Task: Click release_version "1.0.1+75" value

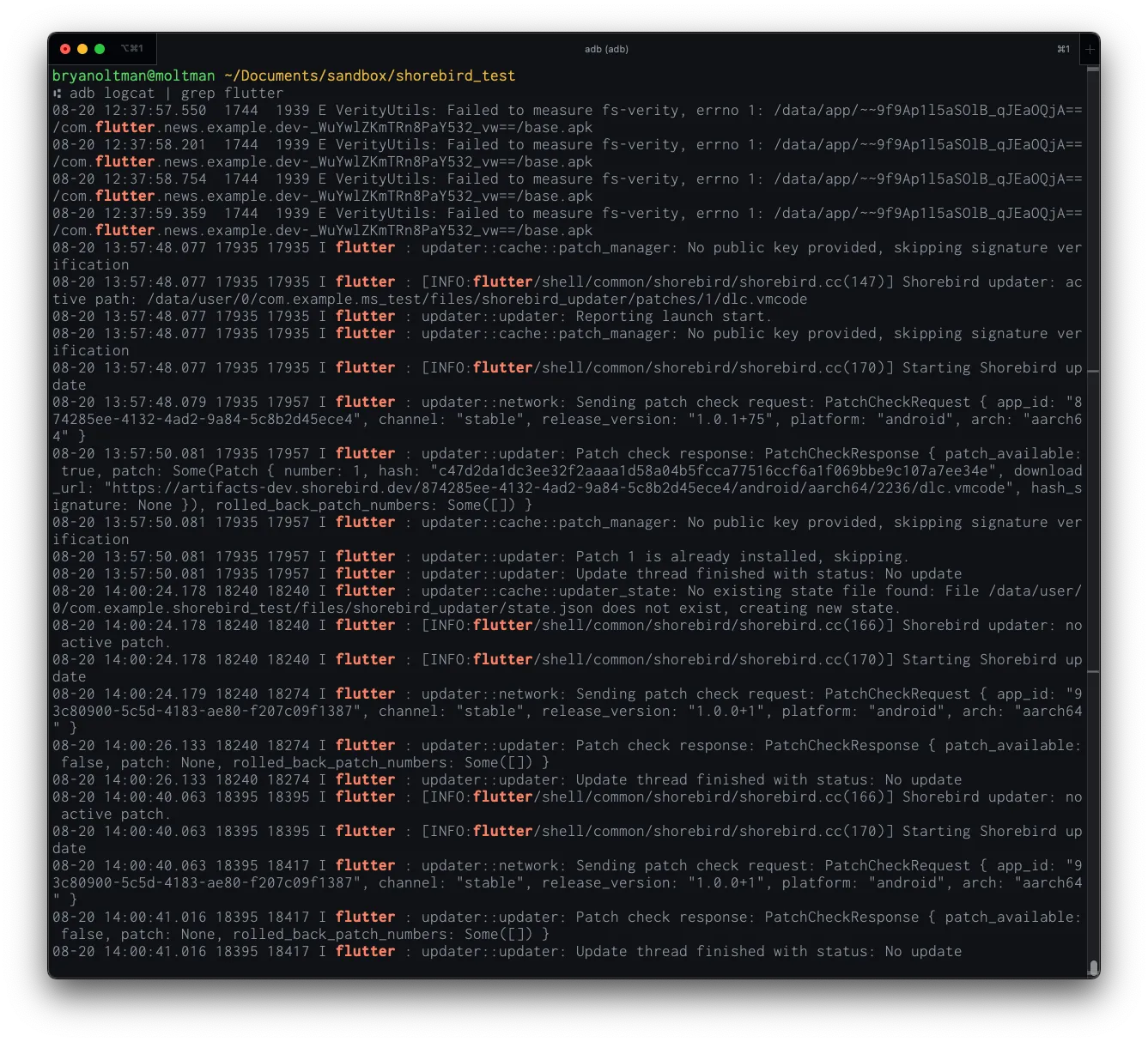Action: pyautogui.click(x=731, y=419)
